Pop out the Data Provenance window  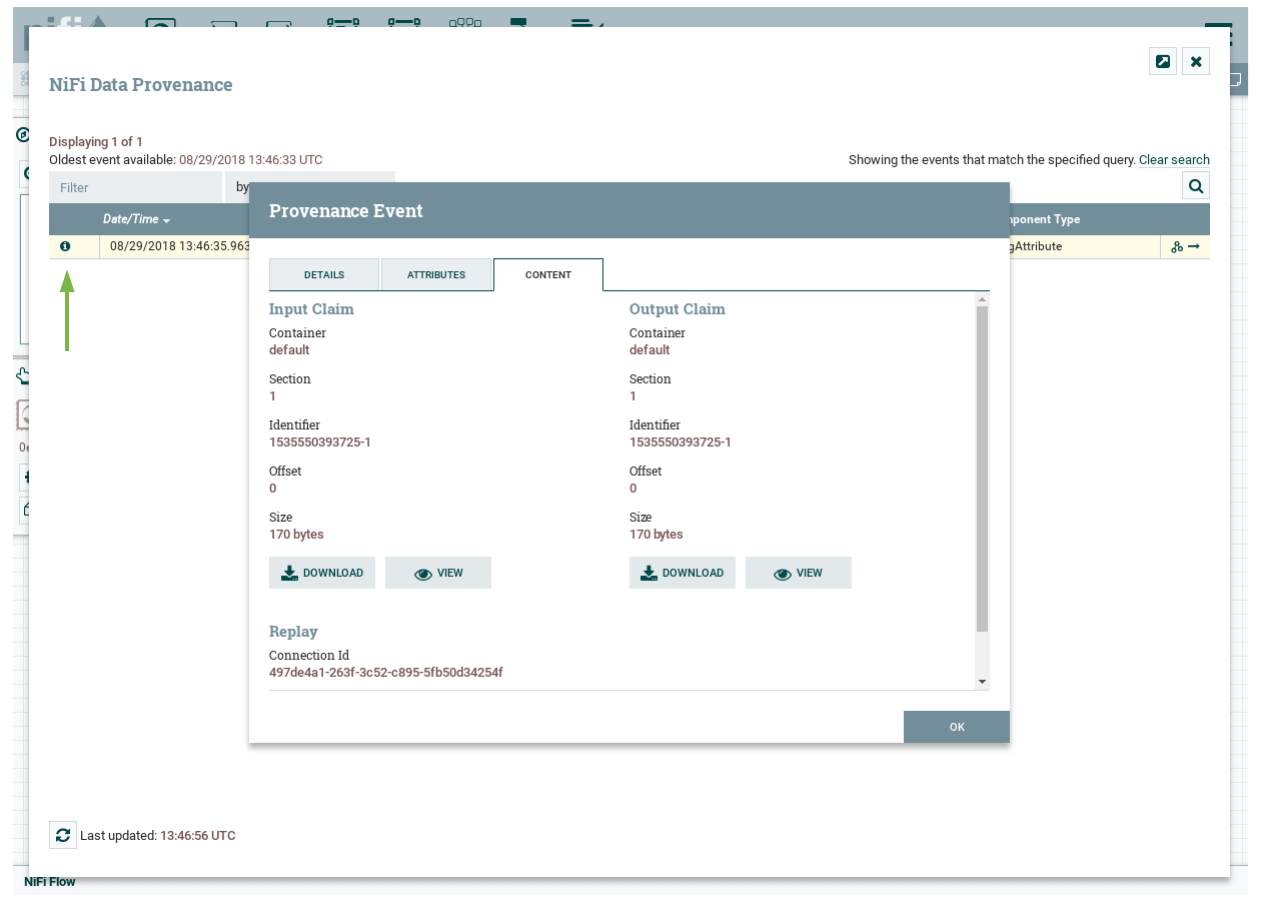click(1163, 61)
